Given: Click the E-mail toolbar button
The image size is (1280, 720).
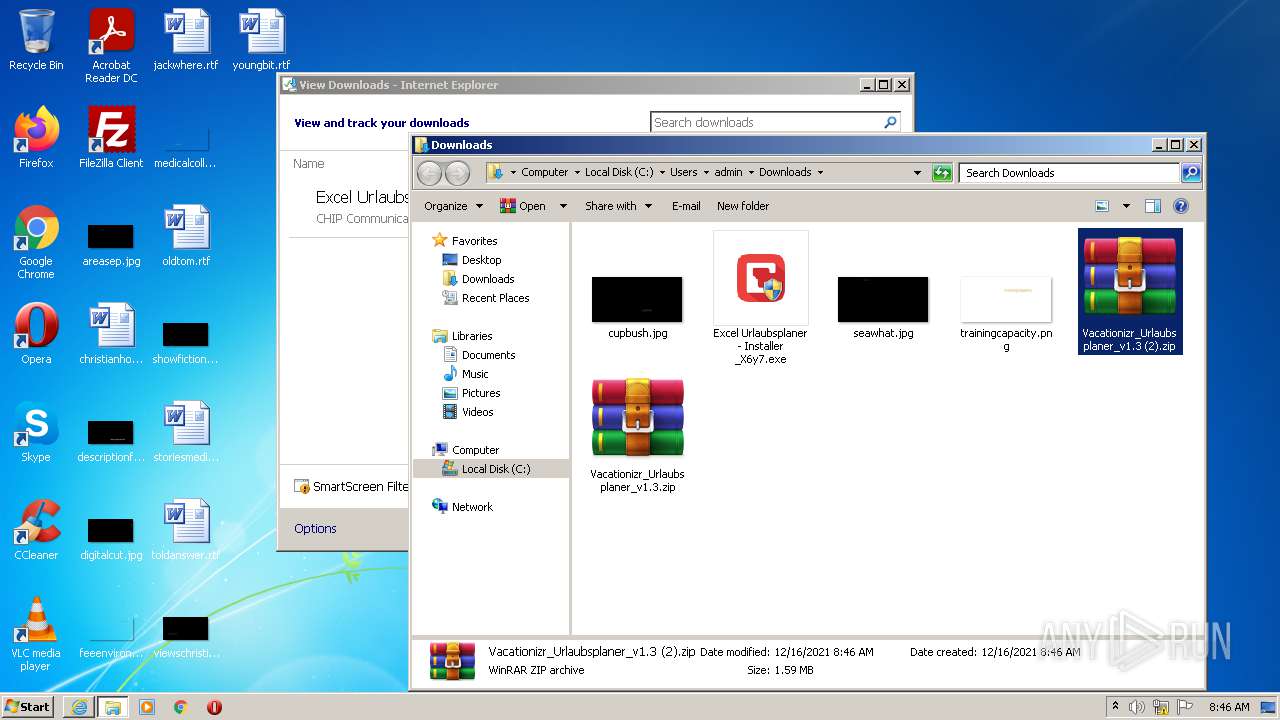Looking at the screenshot, I should pos(686,206).
